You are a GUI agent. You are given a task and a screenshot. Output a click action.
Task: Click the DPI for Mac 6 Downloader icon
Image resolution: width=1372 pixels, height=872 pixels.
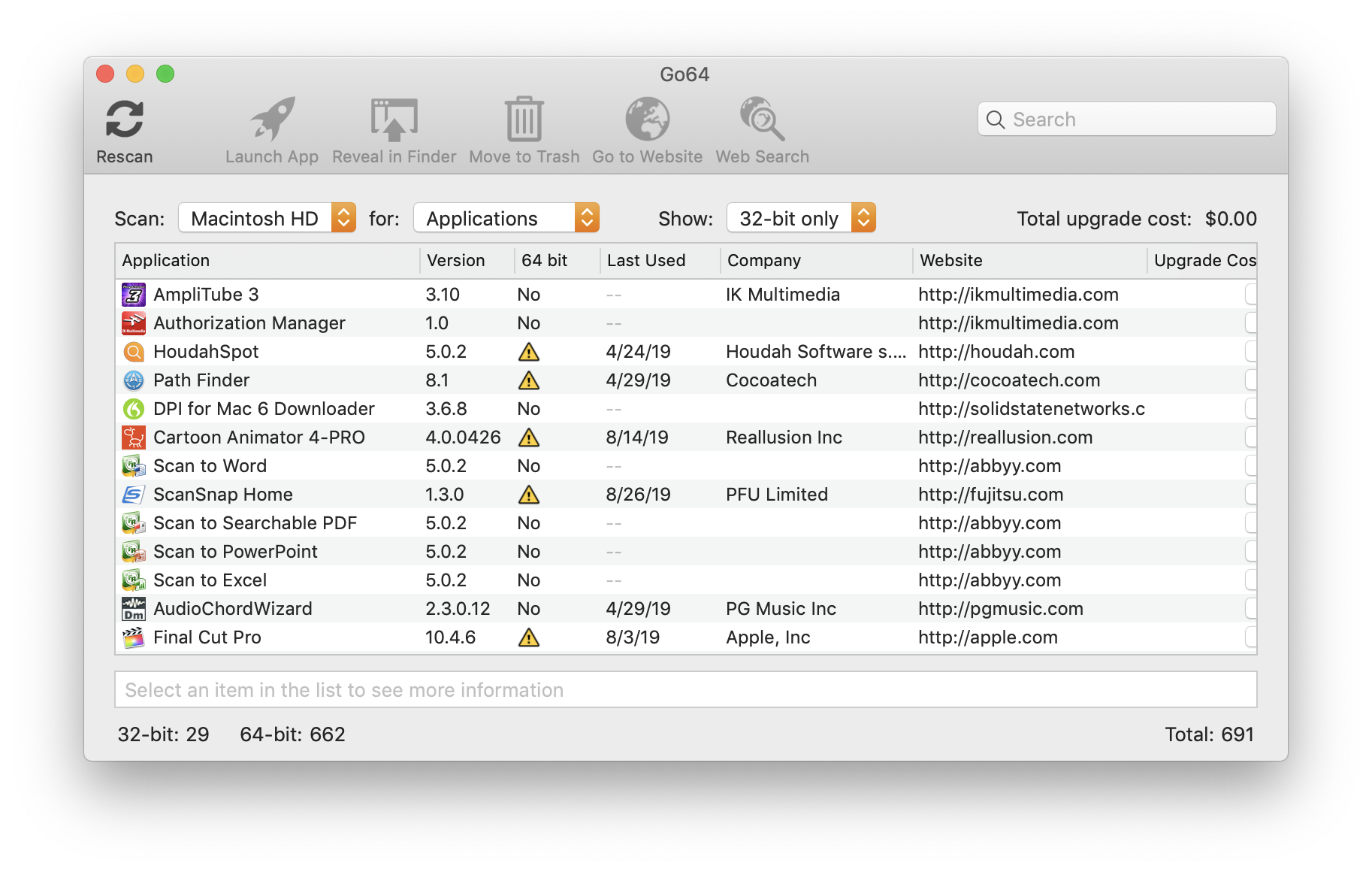[134, 409]
